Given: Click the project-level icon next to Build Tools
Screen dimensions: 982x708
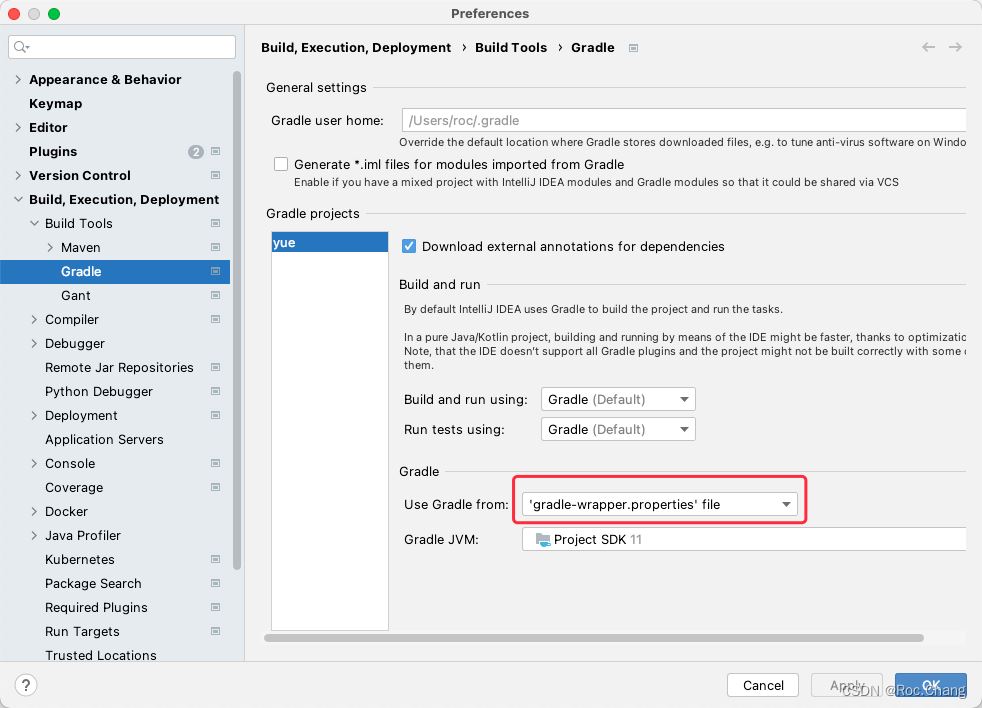Looking at the screenshot, I should point(215,223).
